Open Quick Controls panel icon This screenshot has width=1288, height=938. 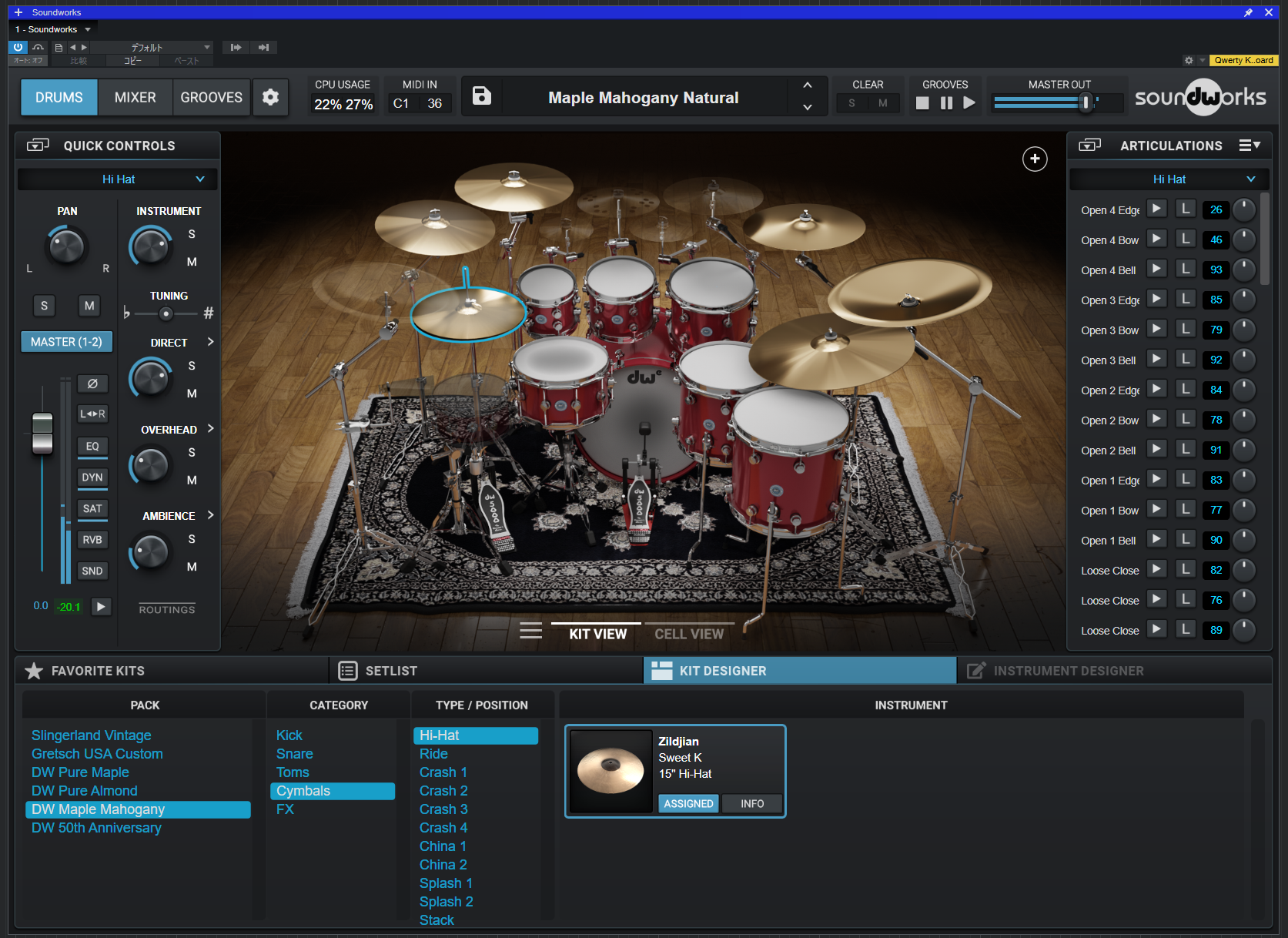(38, 145)
